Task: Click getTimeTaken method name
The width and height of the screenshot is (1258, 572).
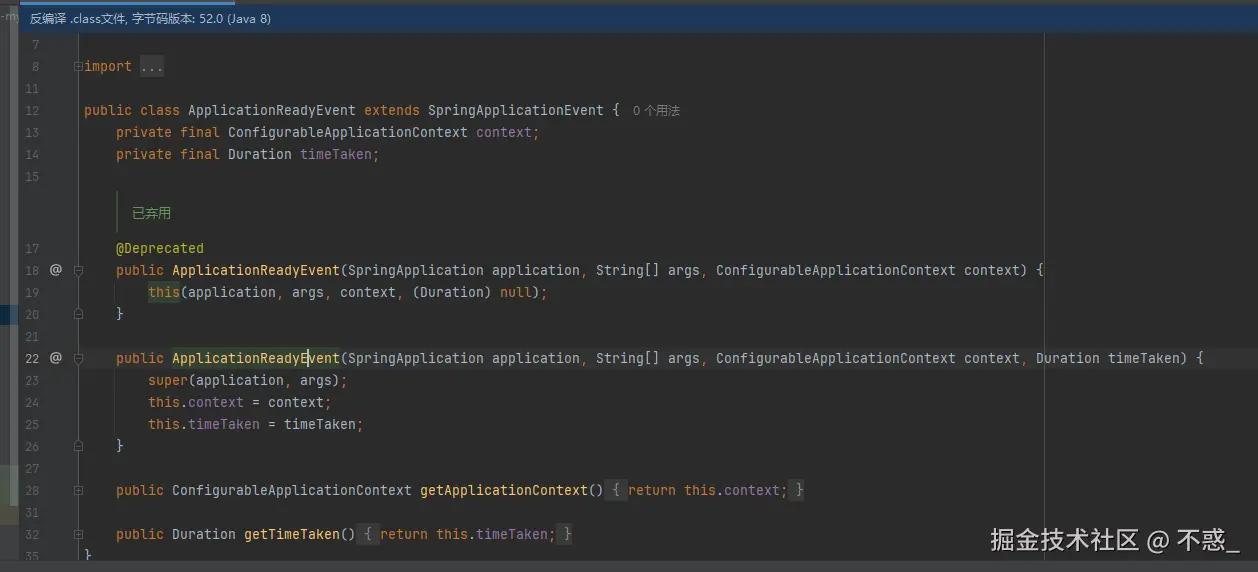Action: [x=292, y=534]
